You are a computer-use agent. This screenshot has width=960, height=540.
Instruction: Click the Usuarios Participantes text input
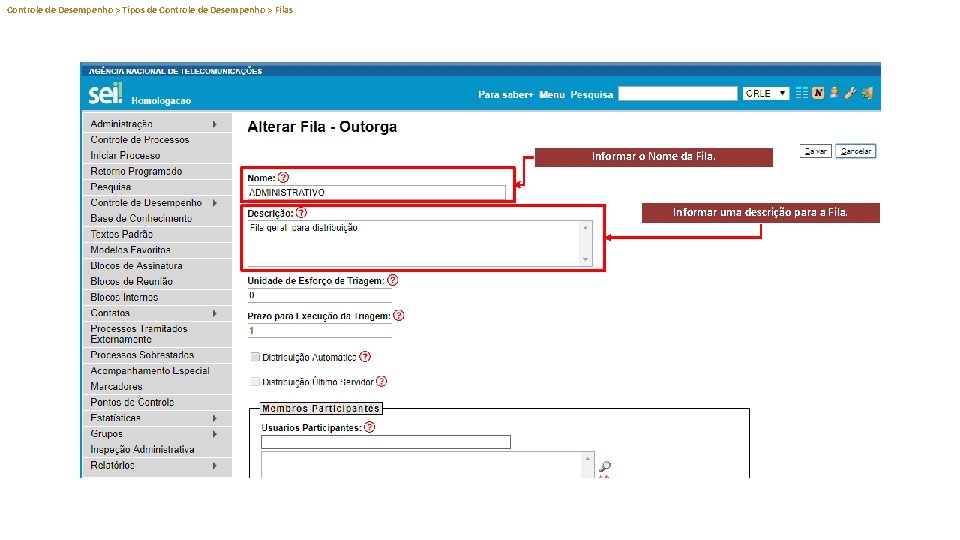pos(386,442)
